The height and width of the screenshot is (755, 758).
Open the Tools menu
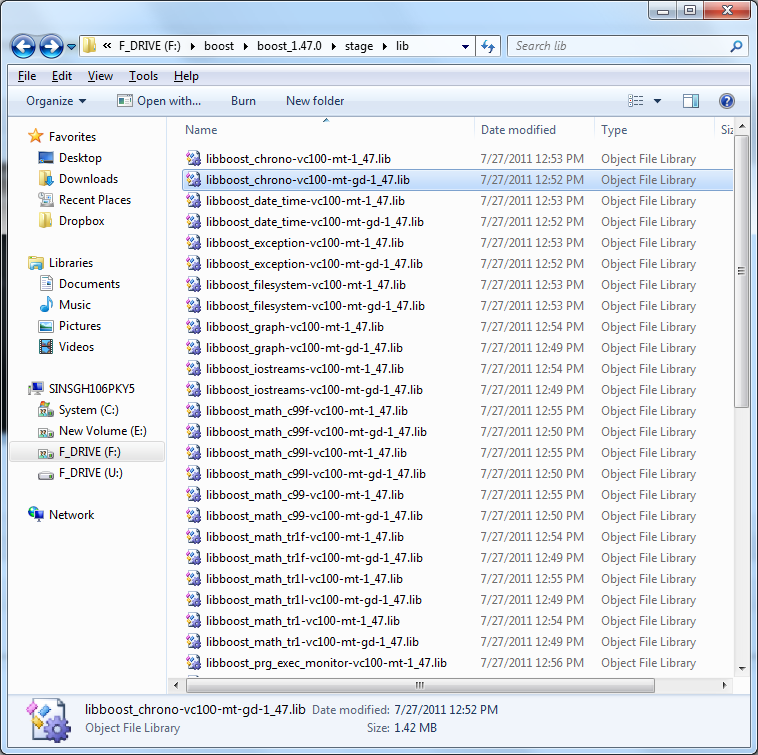pos(143,76)
